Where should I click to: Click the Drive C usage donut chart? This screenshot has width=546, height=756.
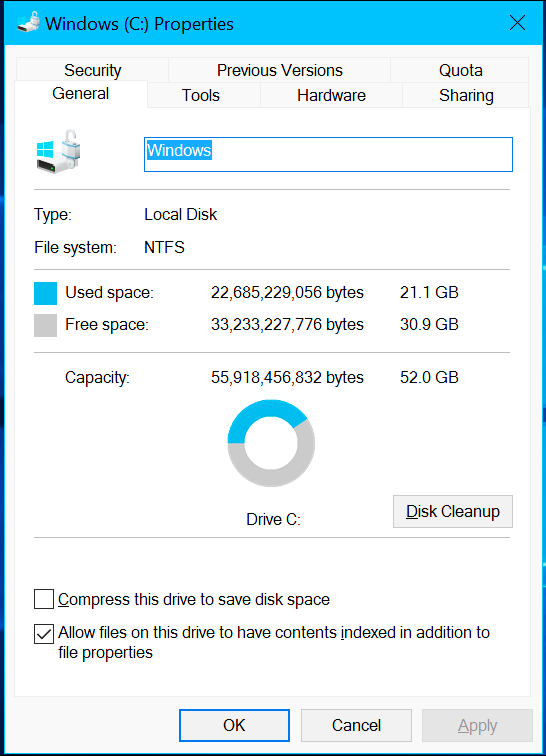click(271, 443)
